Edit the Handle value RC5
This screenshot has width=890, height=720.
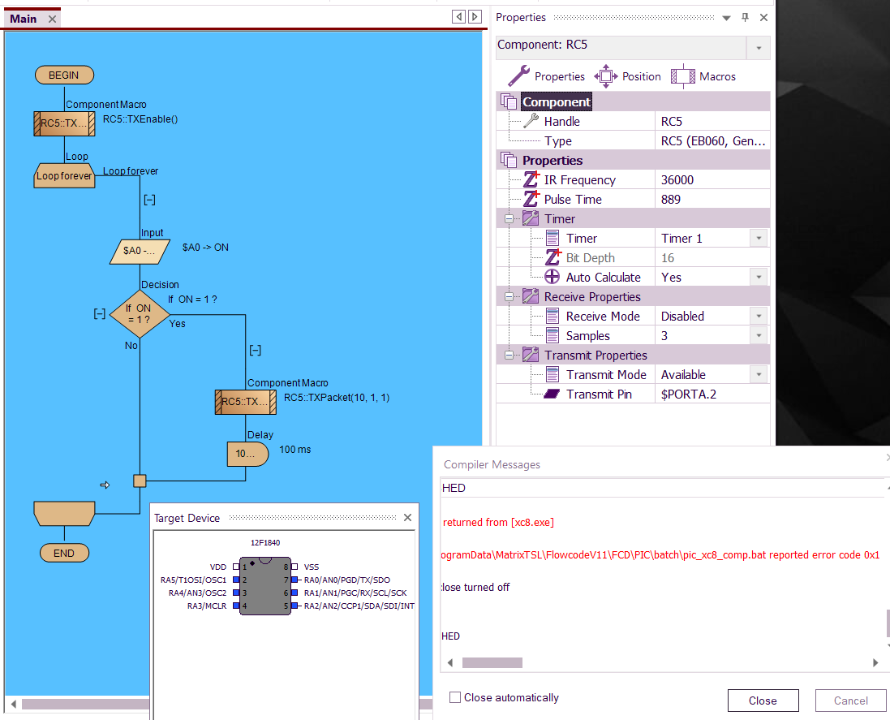coord(712,121)
